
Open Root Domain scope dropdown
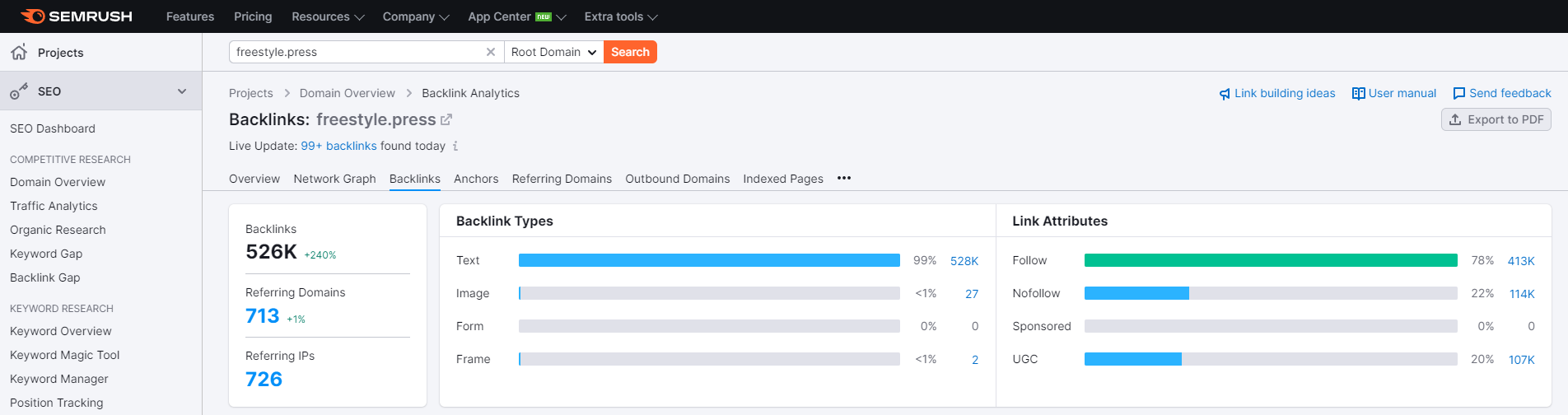pyautogui.click(x=553, y=52)
